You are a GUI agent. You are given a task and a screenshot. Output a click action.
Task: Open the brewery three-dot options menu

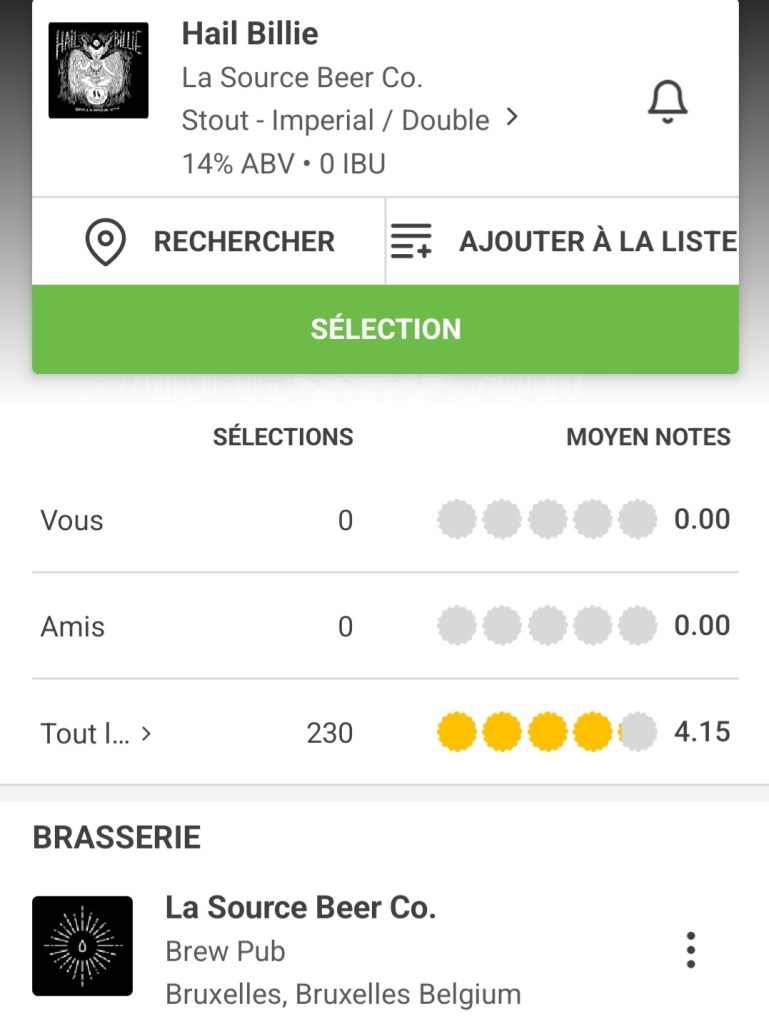click(690, 949)
